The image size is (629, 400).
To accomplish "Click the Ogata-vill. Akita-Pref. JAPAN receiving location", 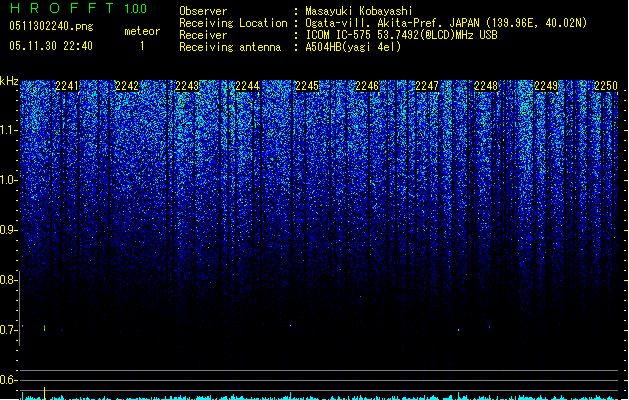I will [x=446, y=23].
